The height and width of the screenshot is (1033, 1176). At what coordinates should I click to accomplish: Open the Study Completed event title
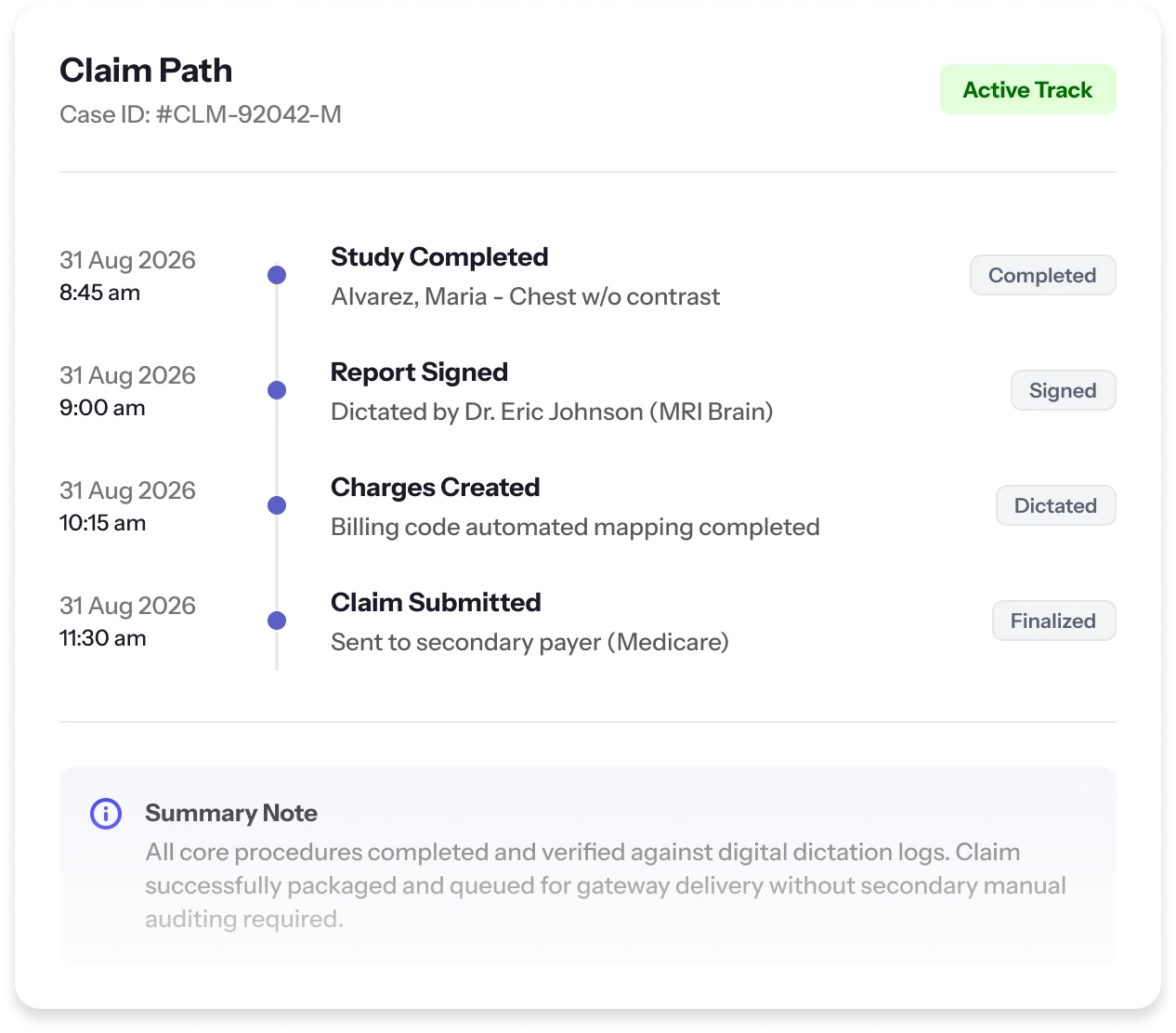(439, 257)
